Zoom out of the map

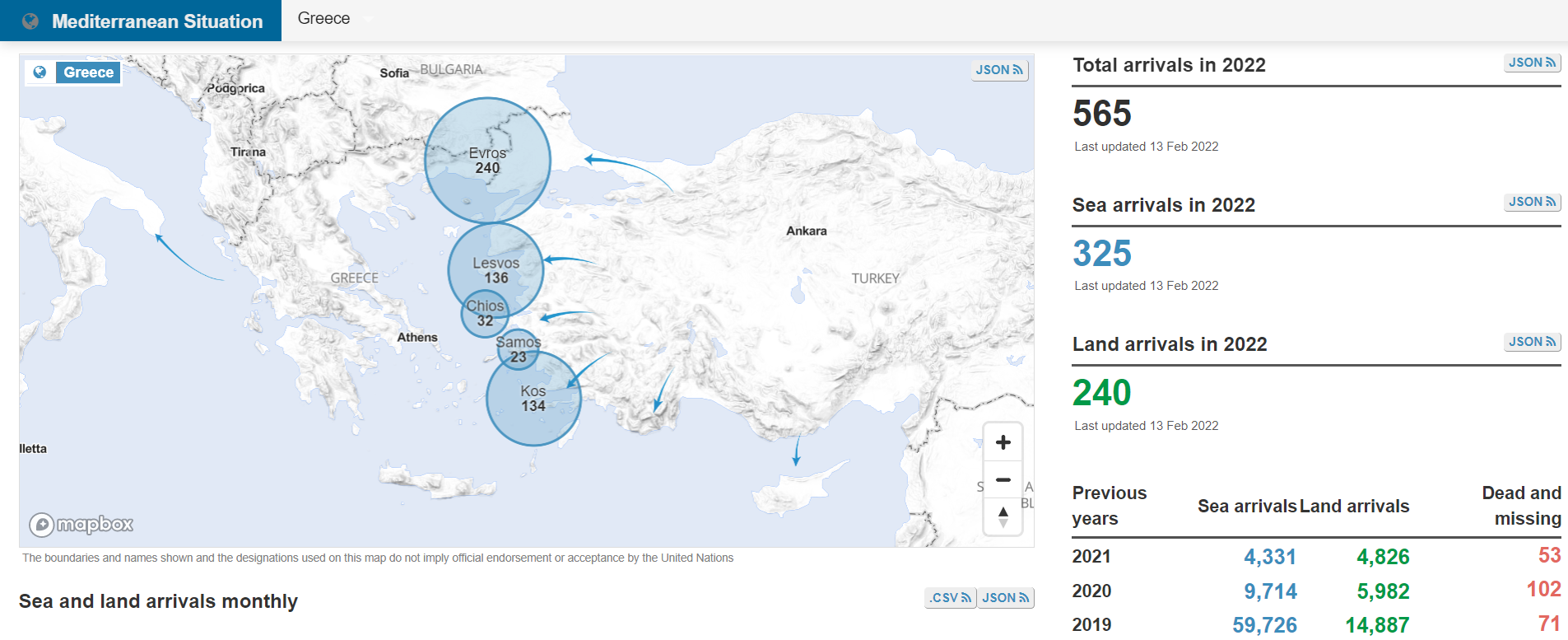pos(1003,479)
